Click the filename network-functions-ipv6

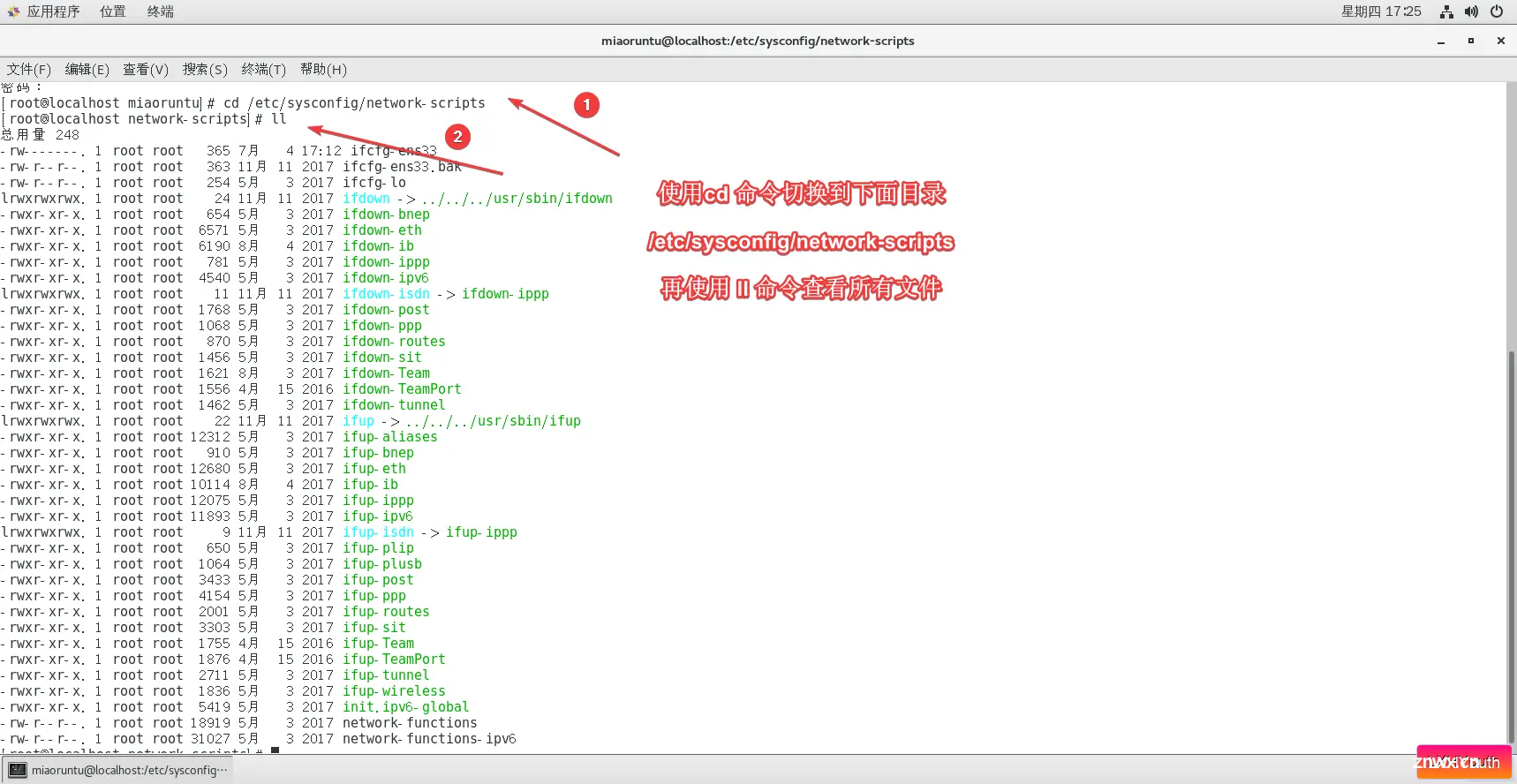tap(429, 739)
